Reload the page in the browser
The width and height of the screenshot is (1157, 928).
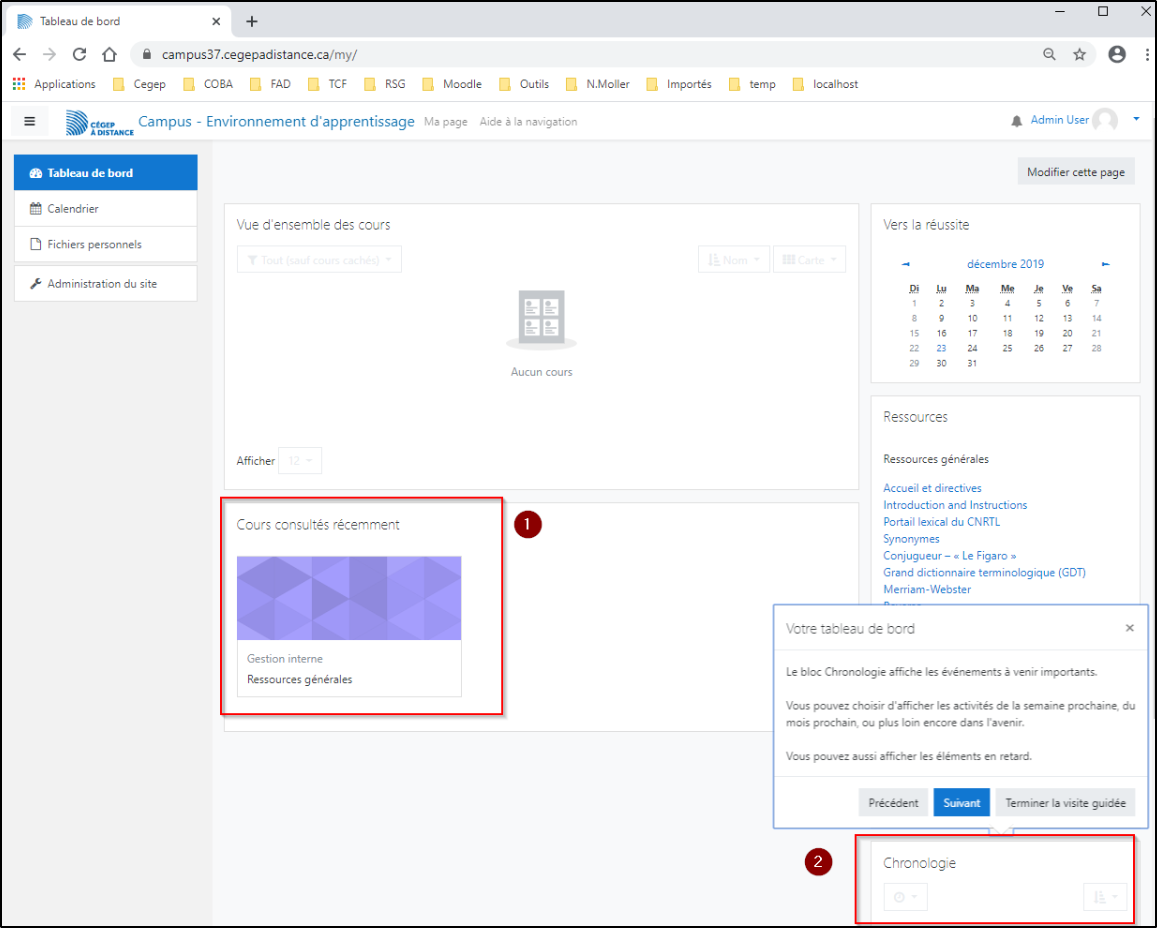click(79, 54)
